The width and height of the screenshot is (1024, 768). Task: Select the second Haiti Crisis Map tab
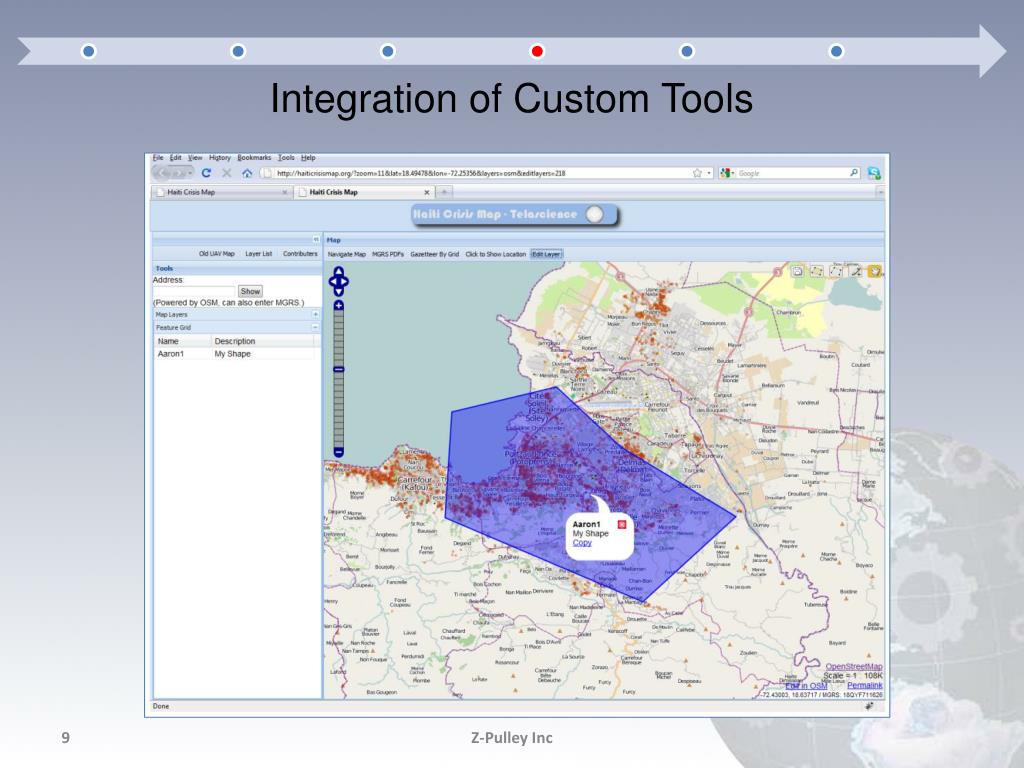click(x=364, y=192)
